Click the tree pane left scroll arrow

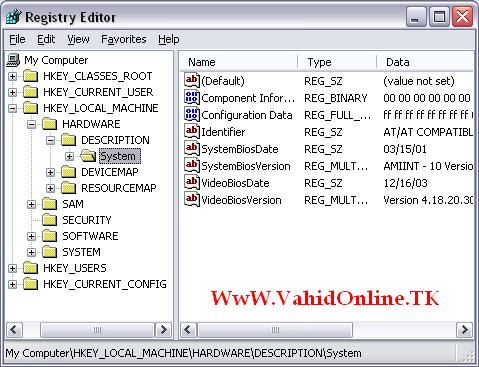pyautogui.click(x=14, y=330)
